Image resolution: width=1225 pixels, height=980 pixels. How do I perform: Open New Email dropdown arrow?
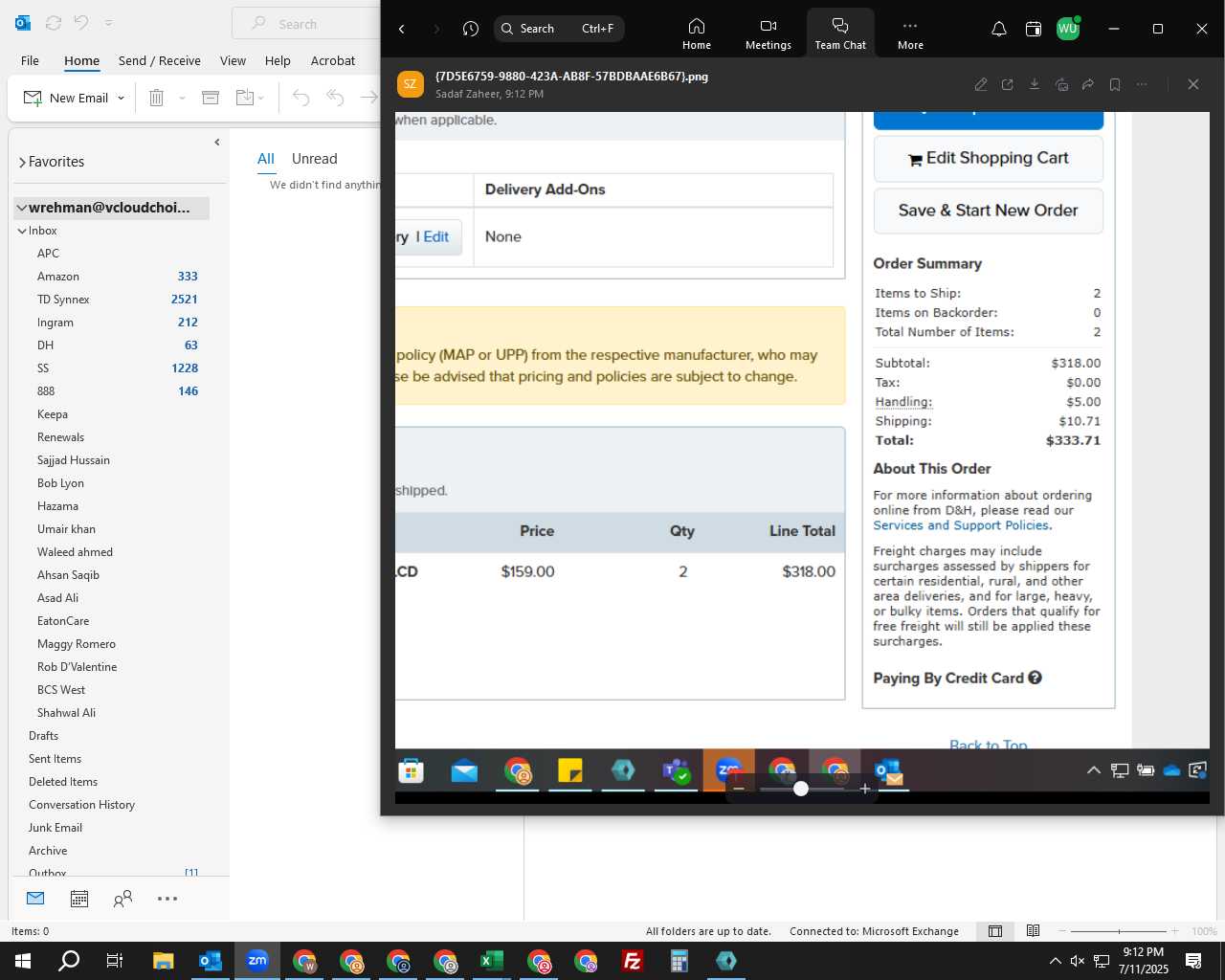pyautogui.click(x=121, y=98)
